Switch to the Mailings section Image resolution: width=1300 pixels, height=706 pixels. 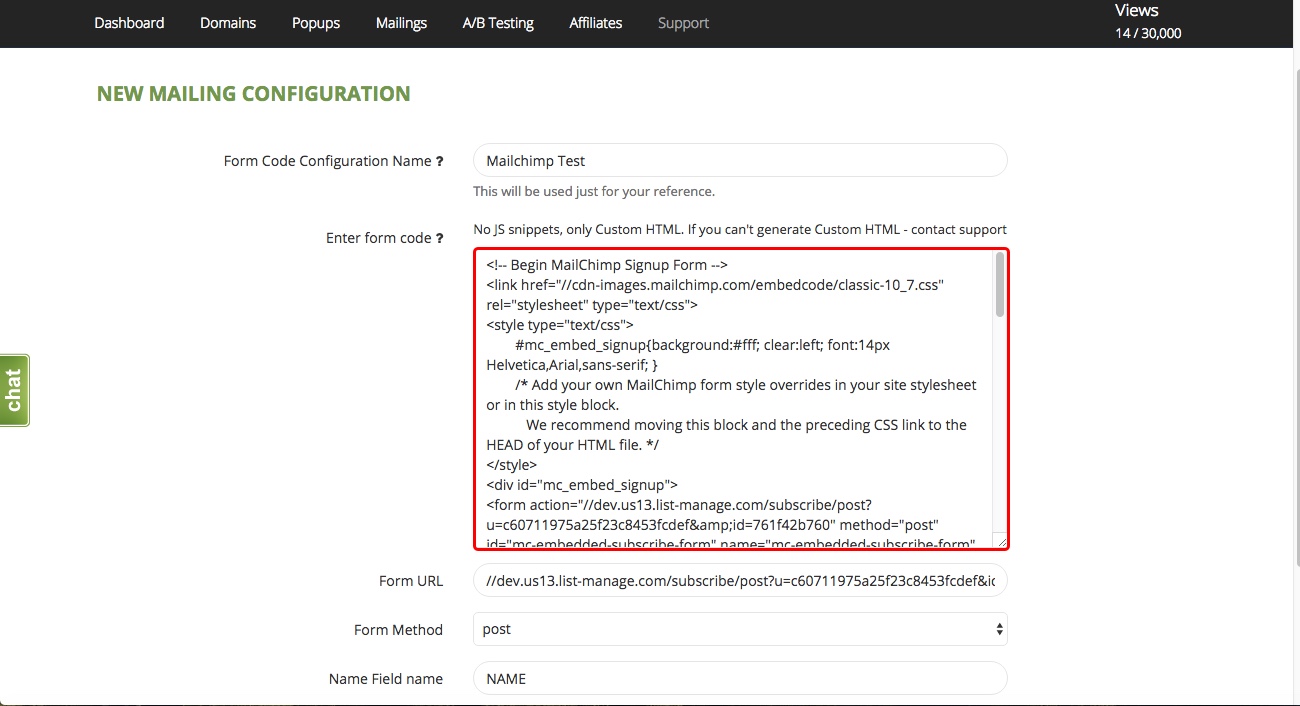tap(401, 23)
